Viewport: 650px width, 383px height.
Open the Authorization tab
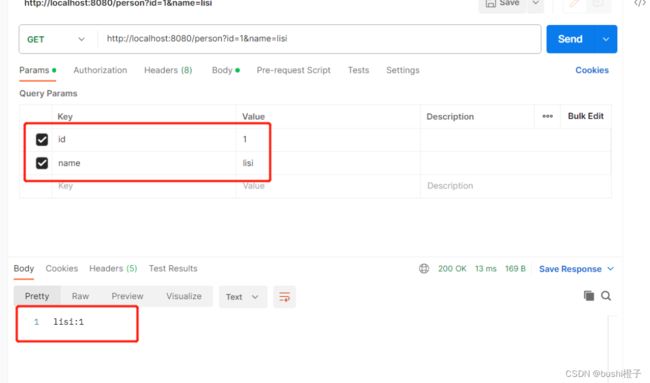click(100, 70)
